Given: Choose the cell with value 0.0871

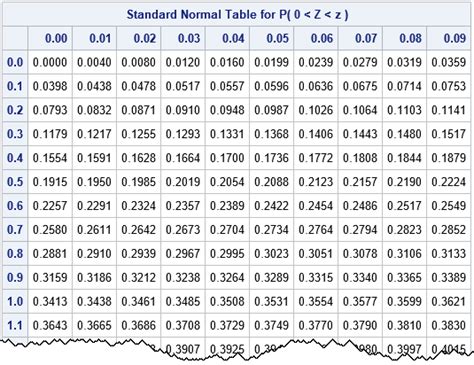Looking at the screenshot, I should tap(139, 110).
